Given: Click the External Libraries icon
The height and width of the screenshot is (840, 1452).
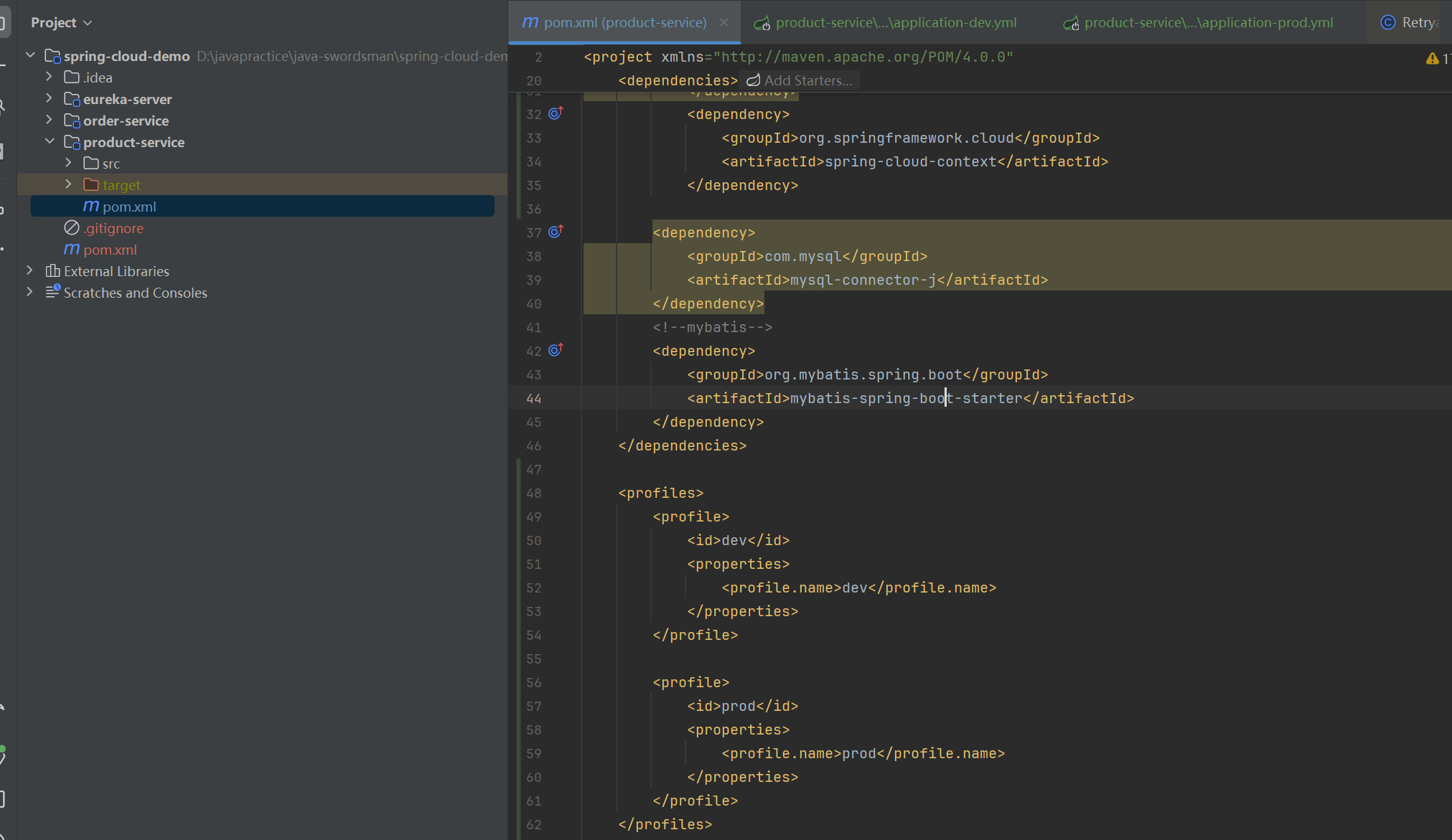Looking at the screenshot, I should [52, 271].
